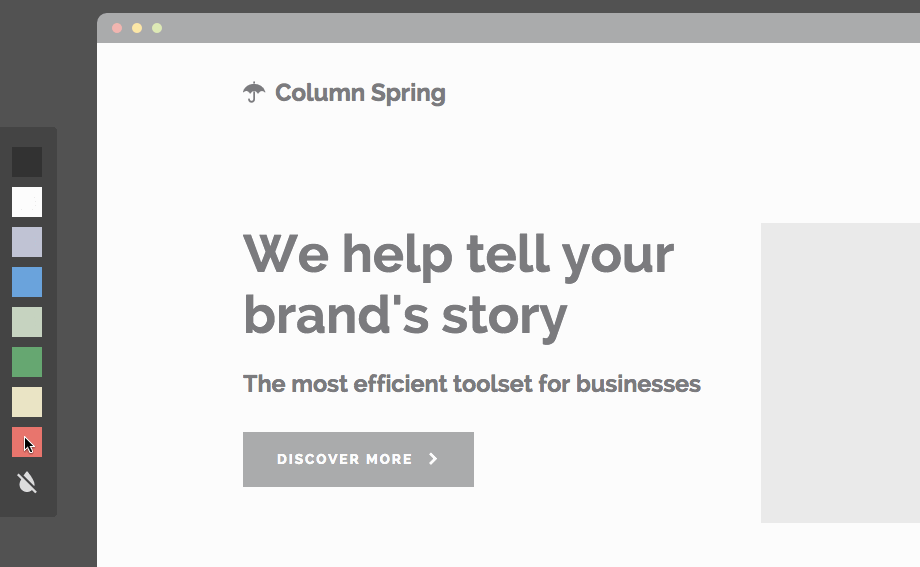Close the mockup browser window
920x567 pixels.
(x=117, y=28)
